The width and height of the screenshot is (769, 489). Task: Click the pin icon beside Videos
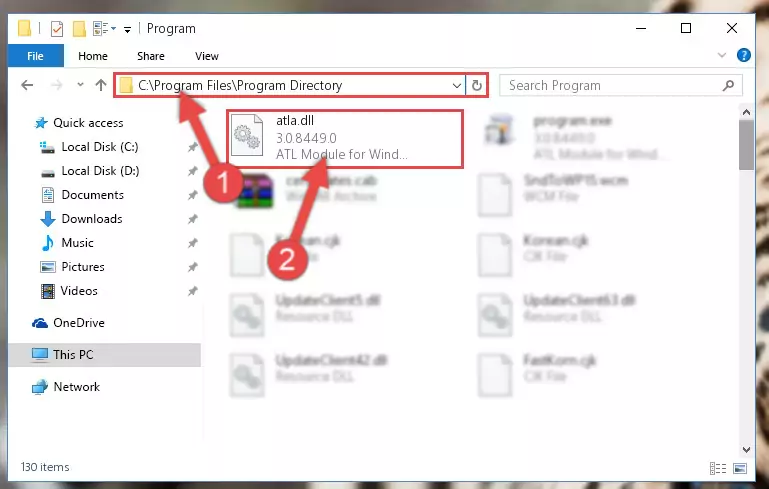[x=192, y=291]
